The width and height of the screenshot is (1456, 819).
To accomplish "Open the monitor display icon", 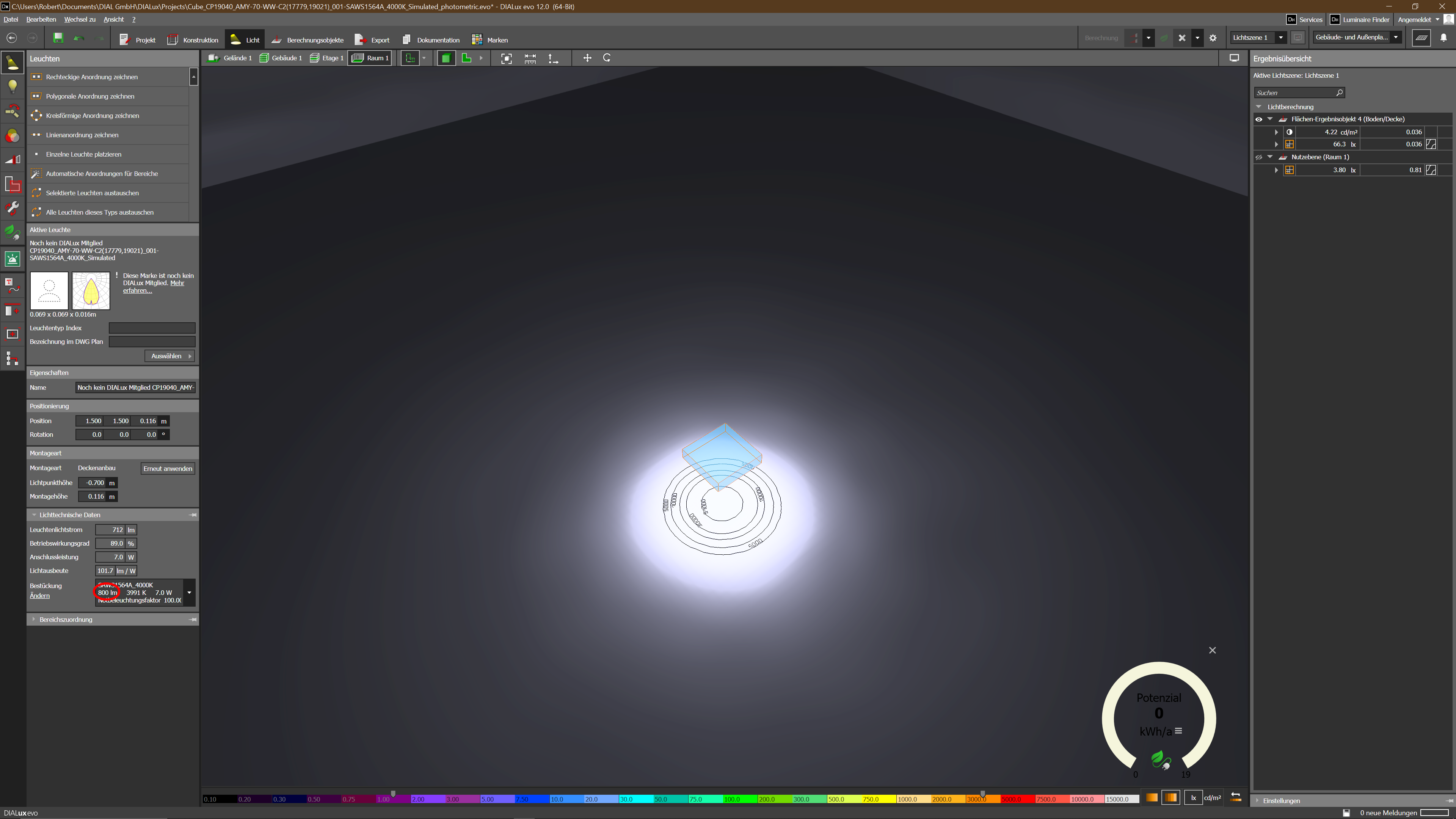I will [1235, 58].
